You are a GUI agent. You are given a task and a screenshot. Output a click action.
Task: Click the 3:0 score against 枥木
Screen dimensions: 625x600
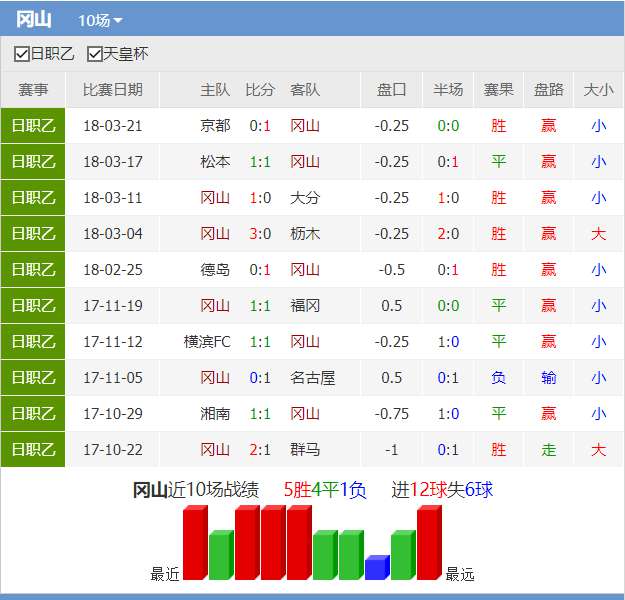[x=260, y=234]
